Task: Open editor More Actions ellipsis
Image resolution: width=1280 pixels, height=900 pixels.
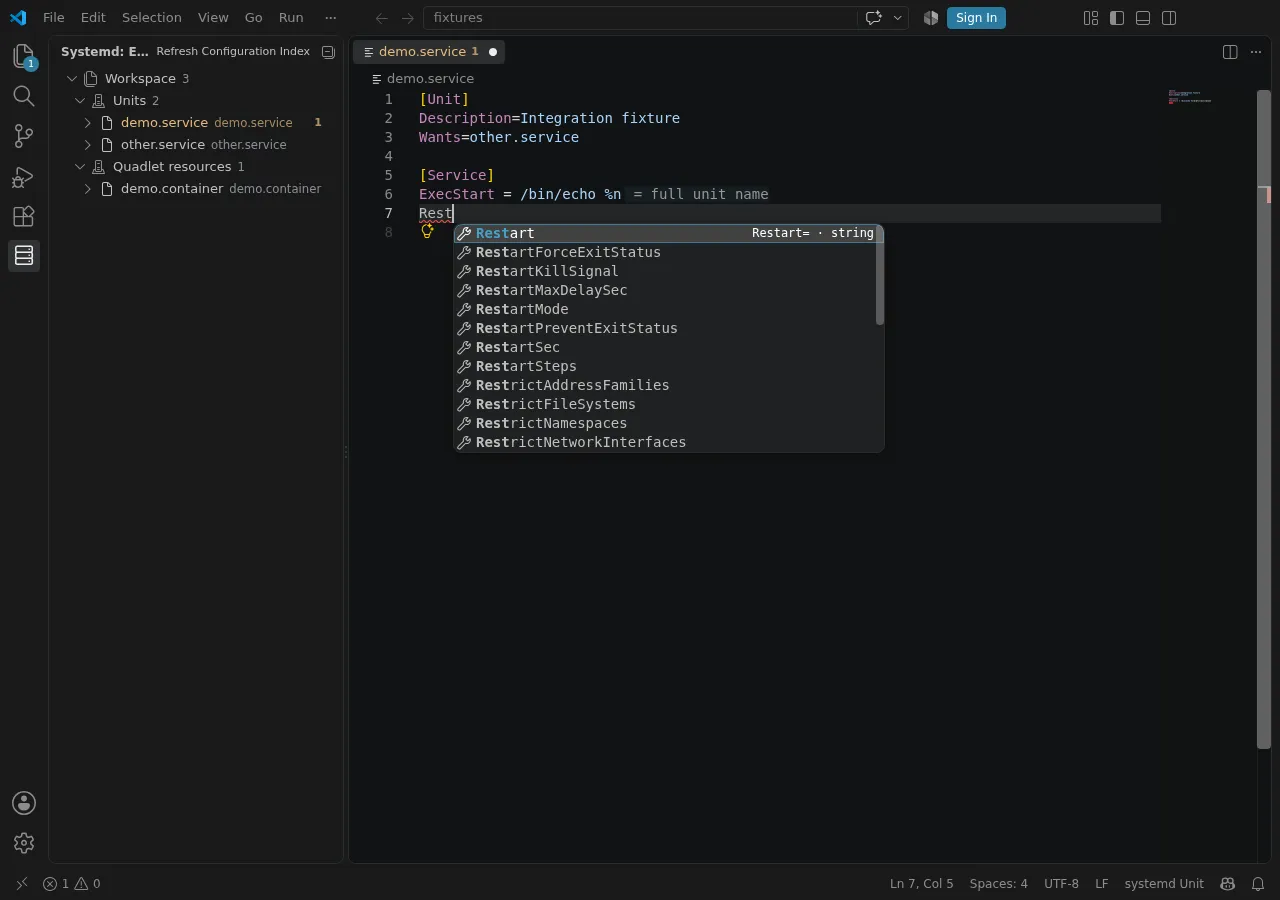Action: (x=1256, y=52)
